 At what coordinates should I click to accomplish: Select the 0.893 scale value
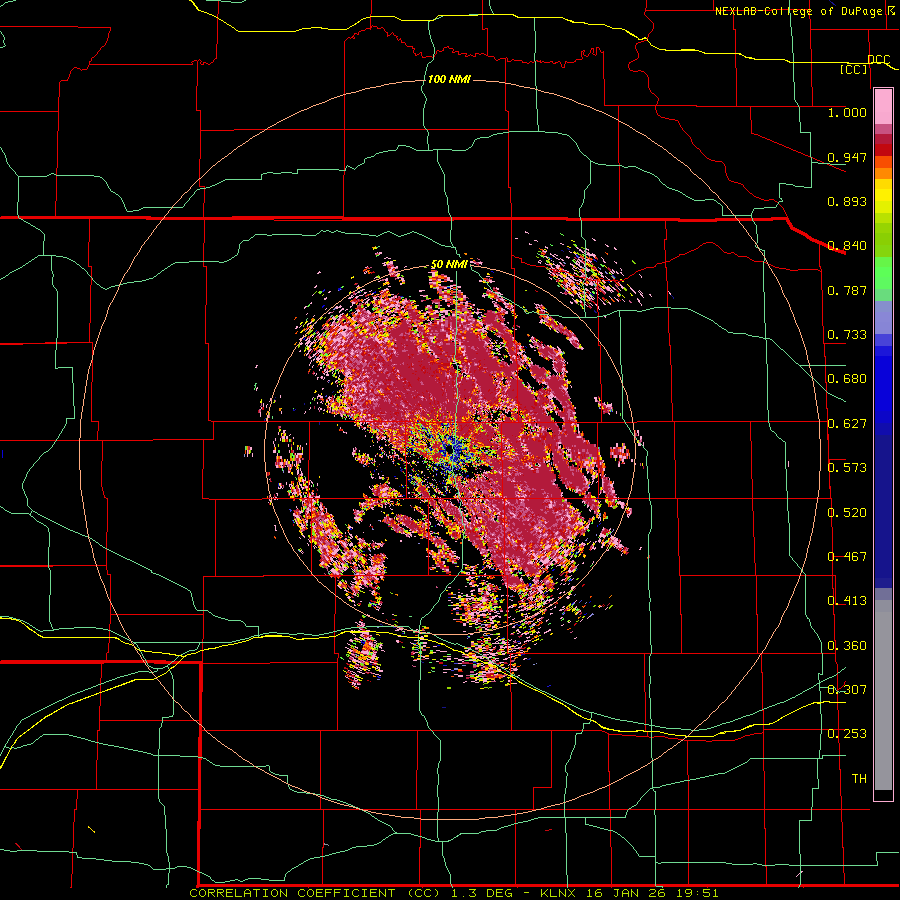847,201
